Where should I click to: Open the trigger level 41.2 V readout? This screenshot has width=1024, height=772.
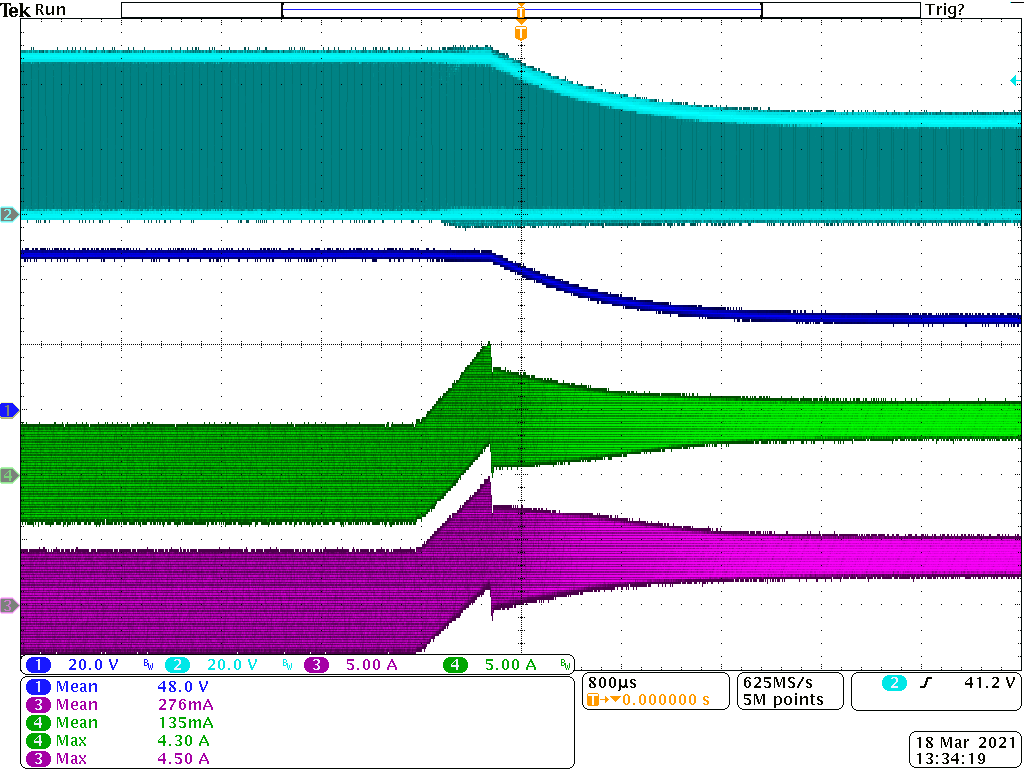(990, 683)
